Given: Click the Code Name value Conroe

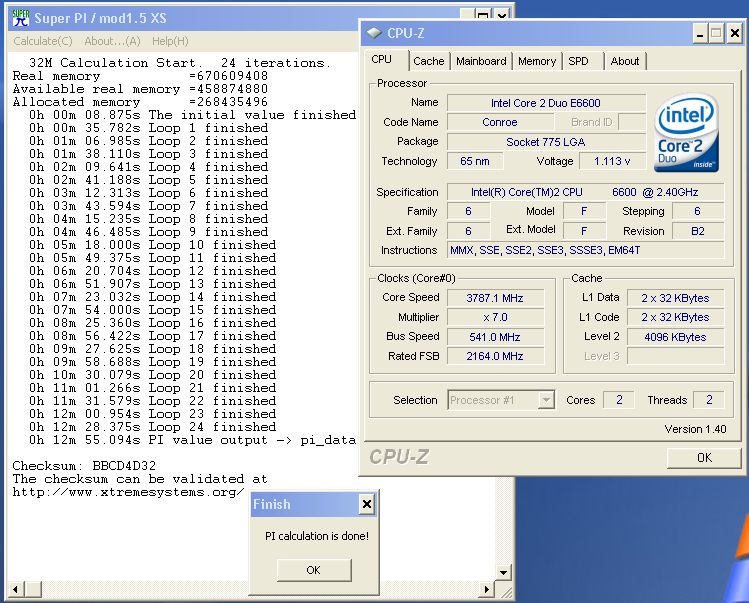Looking at the screenshot, I should (x=500, y=122).
